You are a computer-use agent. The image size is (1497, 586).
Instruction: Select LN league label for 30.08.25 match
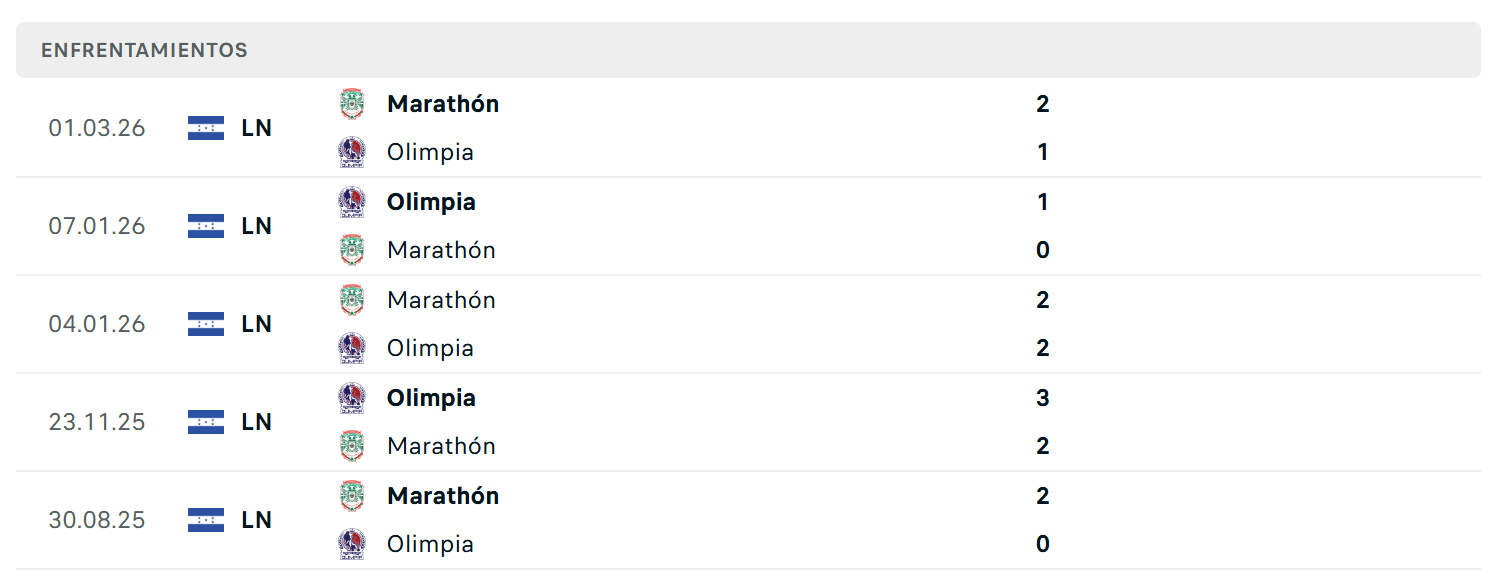pos(257,520)
